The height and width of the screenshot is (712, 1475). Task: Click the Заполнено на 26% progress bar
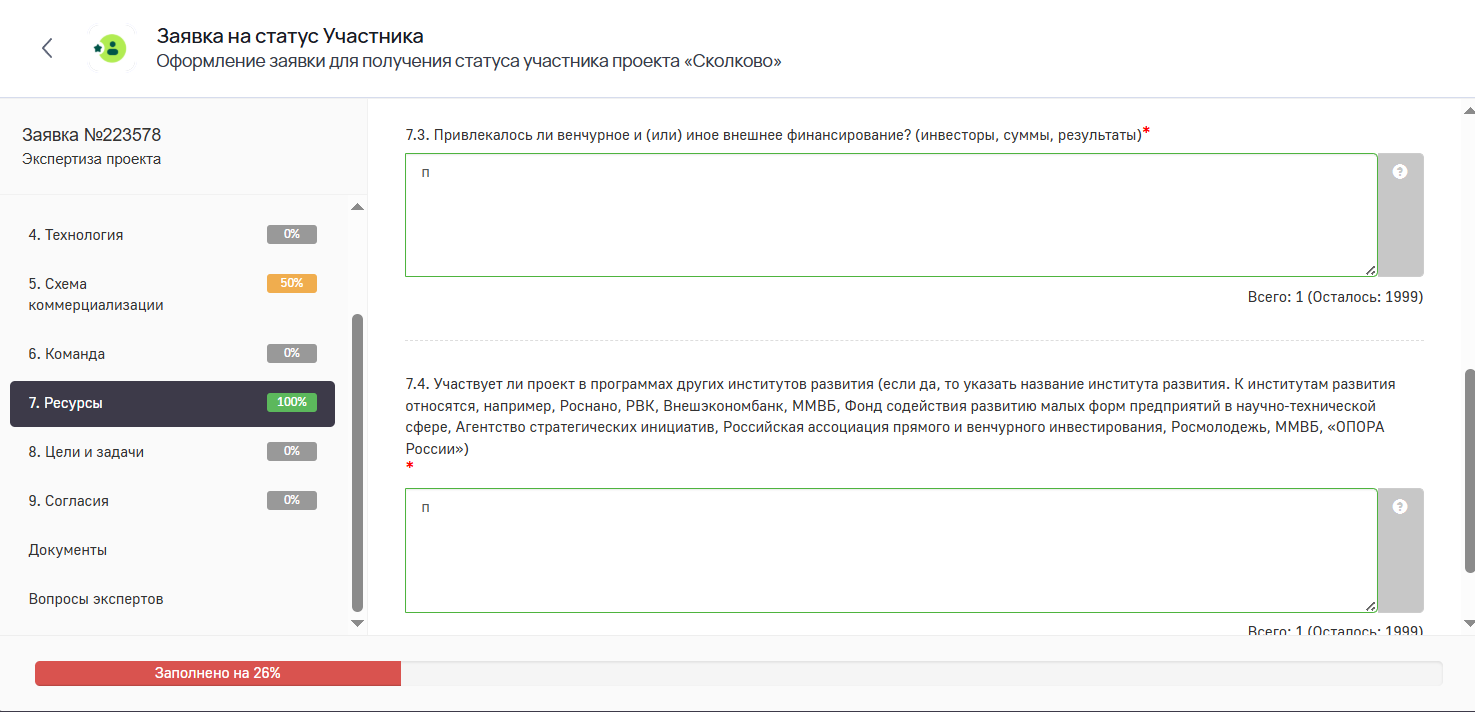pos(738,673)
